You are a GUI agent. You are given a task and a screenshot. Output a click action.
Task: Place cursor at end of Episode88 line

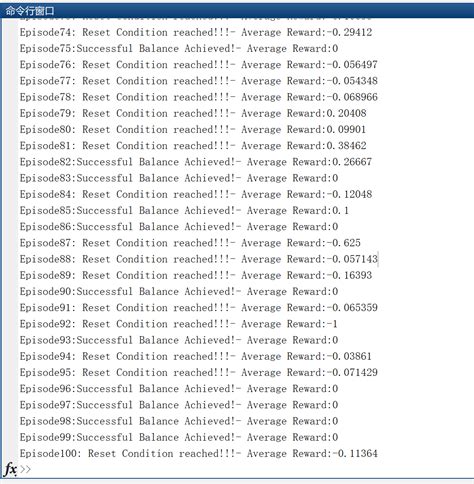[x=378, y=259]
